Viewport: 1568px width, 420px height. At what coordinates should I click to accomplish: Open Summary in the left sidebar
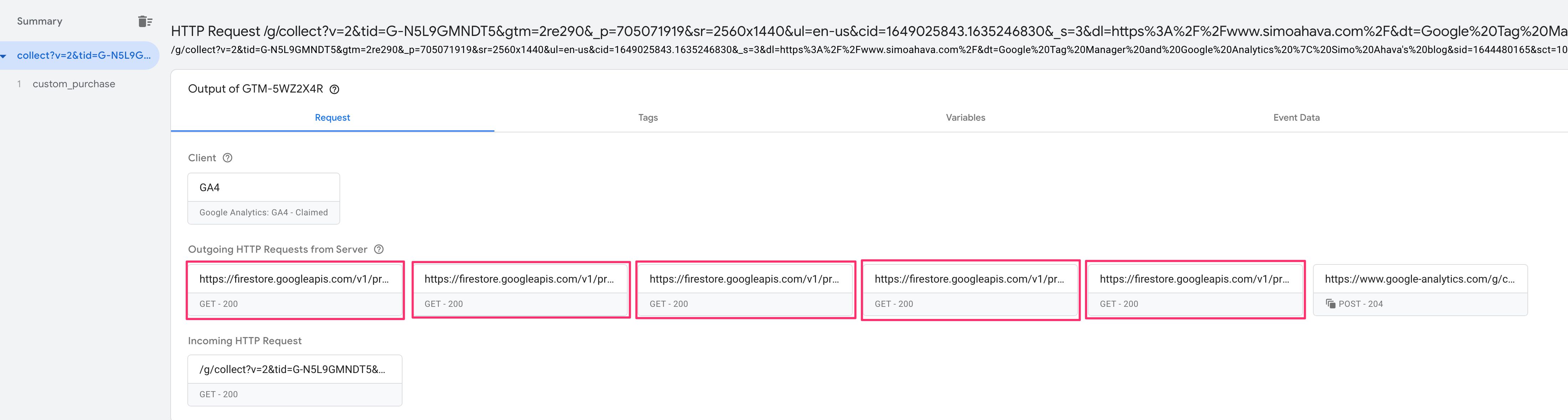pos(40,21)
